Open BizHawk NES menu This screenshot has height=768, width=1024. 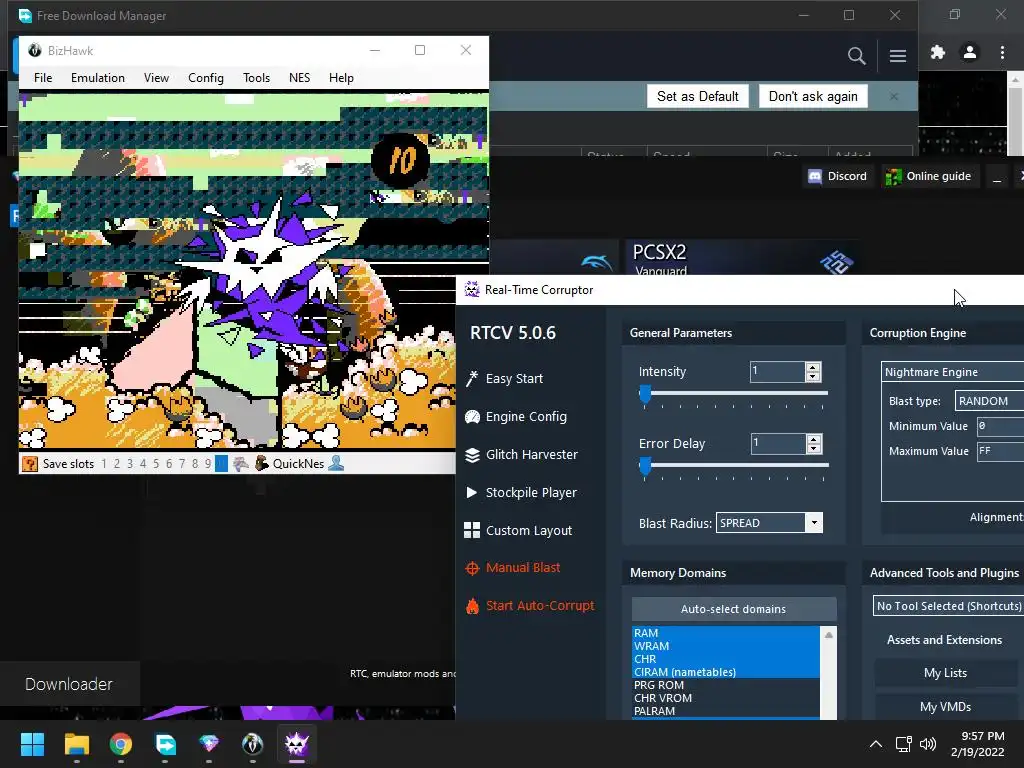(299, 78)
